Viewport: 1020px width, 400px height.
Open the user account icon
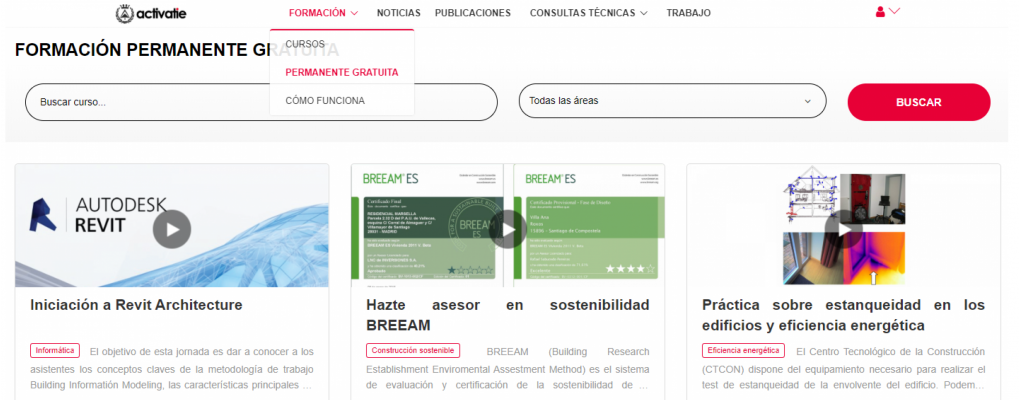[880, 11]
